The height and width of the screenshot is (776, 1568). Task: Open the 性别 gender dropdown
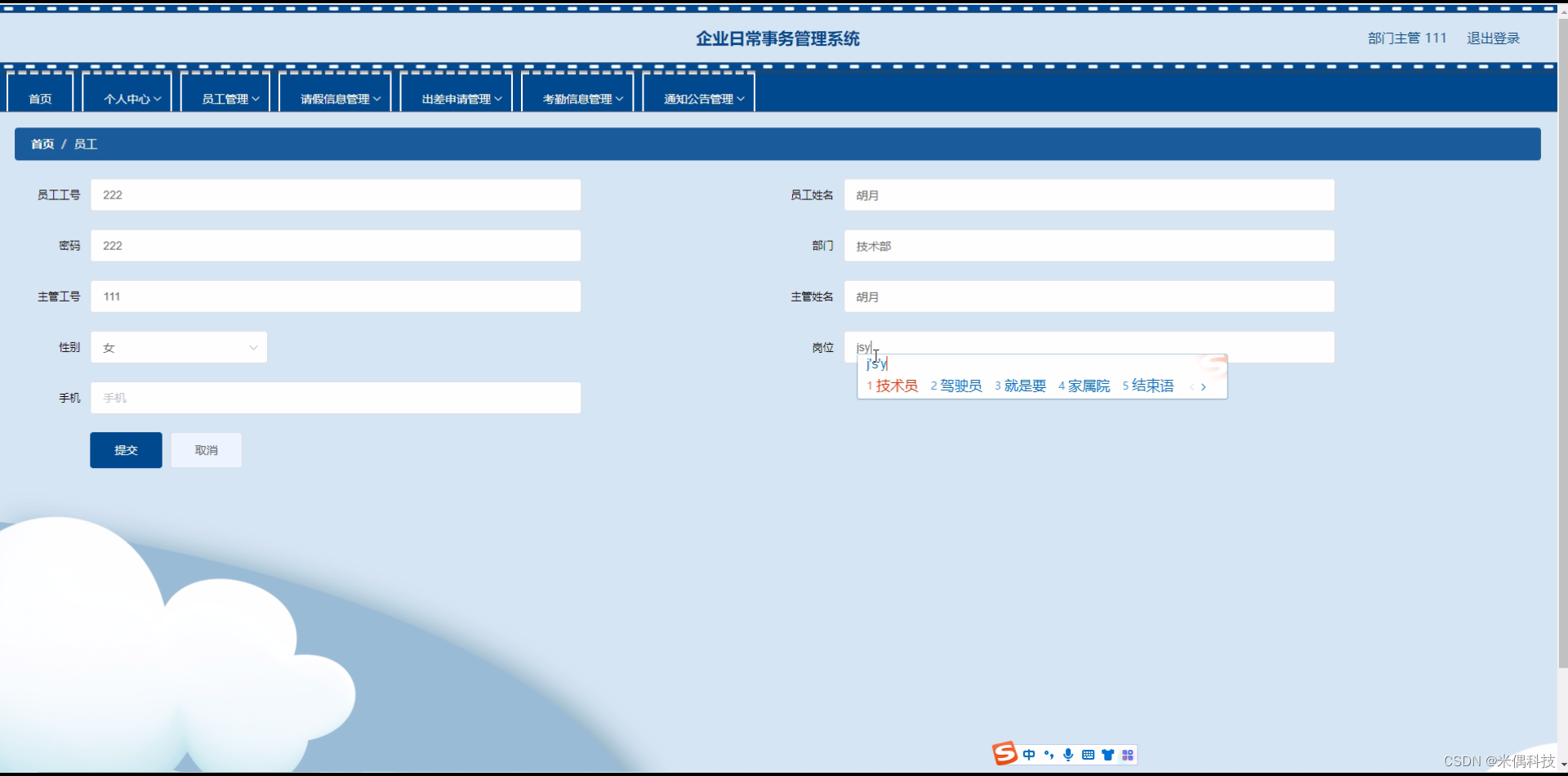(x=179, y=347)
